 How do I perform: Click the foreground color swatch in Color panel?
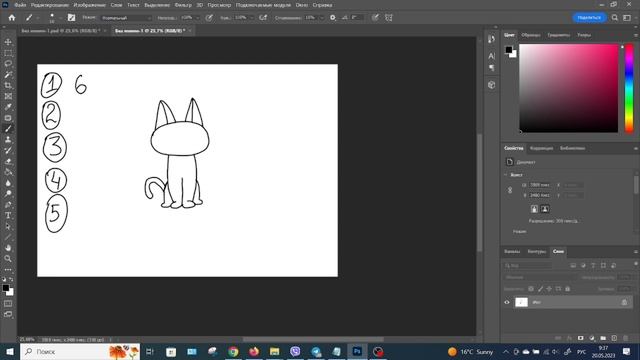509,50
